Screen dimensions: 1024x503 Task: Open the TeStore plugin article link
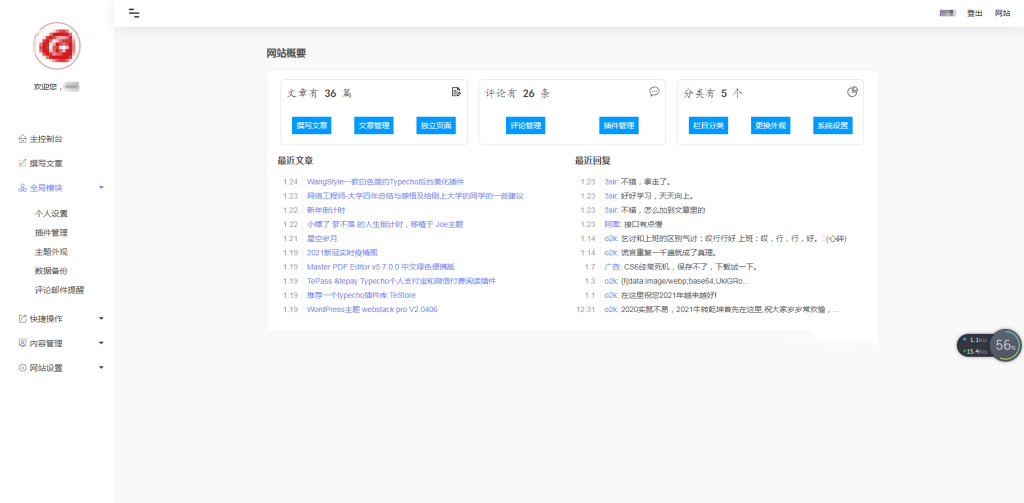coord(361,295)
